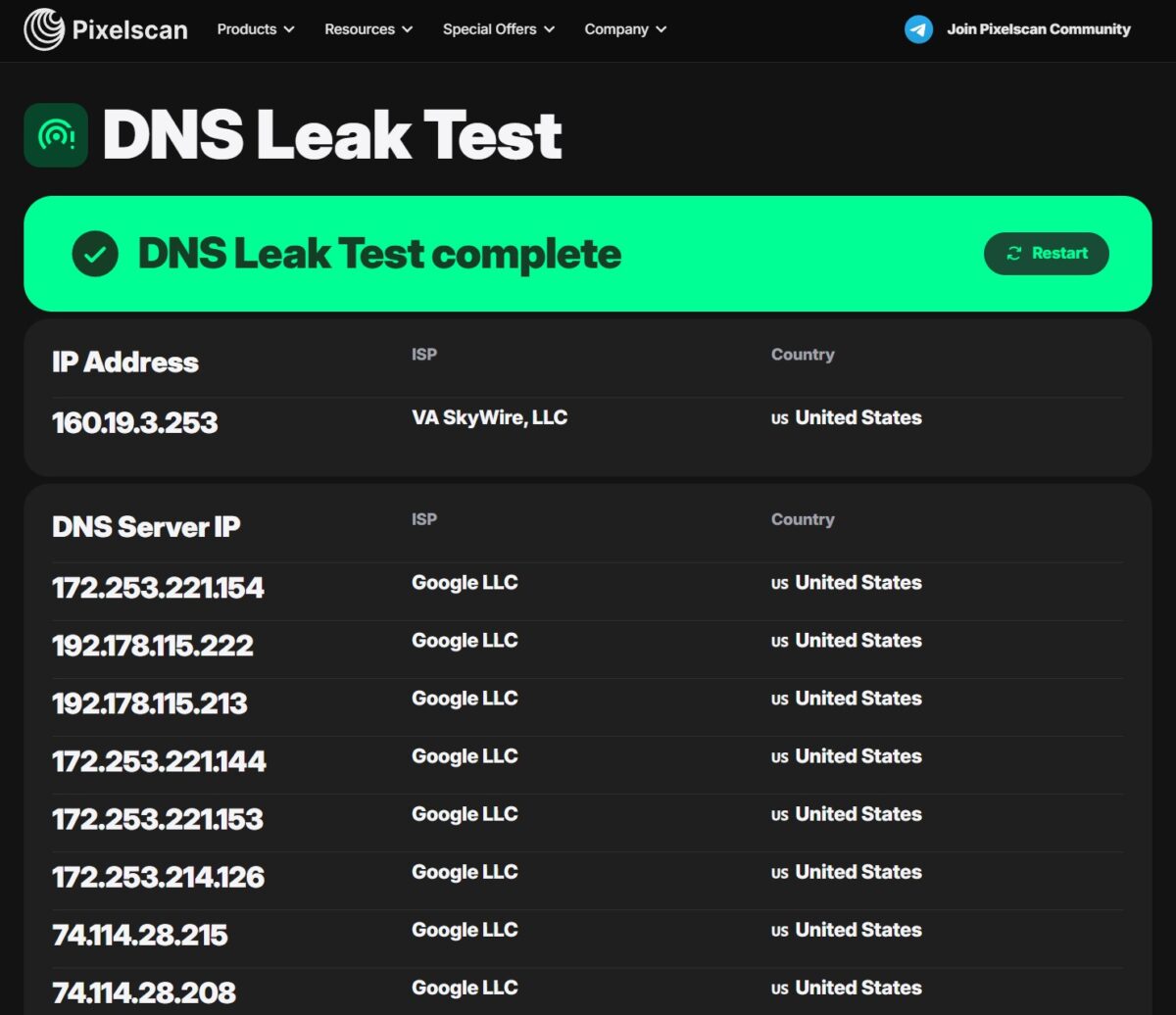Click Join Pixelscan Community link
The height and width of the screenshot is (1015, 1176).
(1039, 29)
